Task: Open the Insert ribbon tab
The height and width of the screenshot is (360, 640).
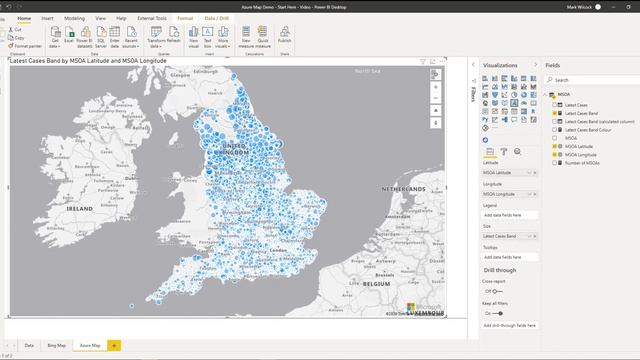Action: (x=47, y=18)
